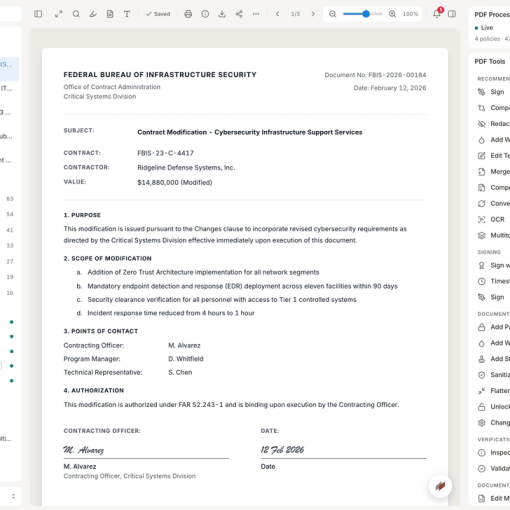Open notifications bell
Image resolution: width=510 pixels, height=510 pixels.
point(437,14)
